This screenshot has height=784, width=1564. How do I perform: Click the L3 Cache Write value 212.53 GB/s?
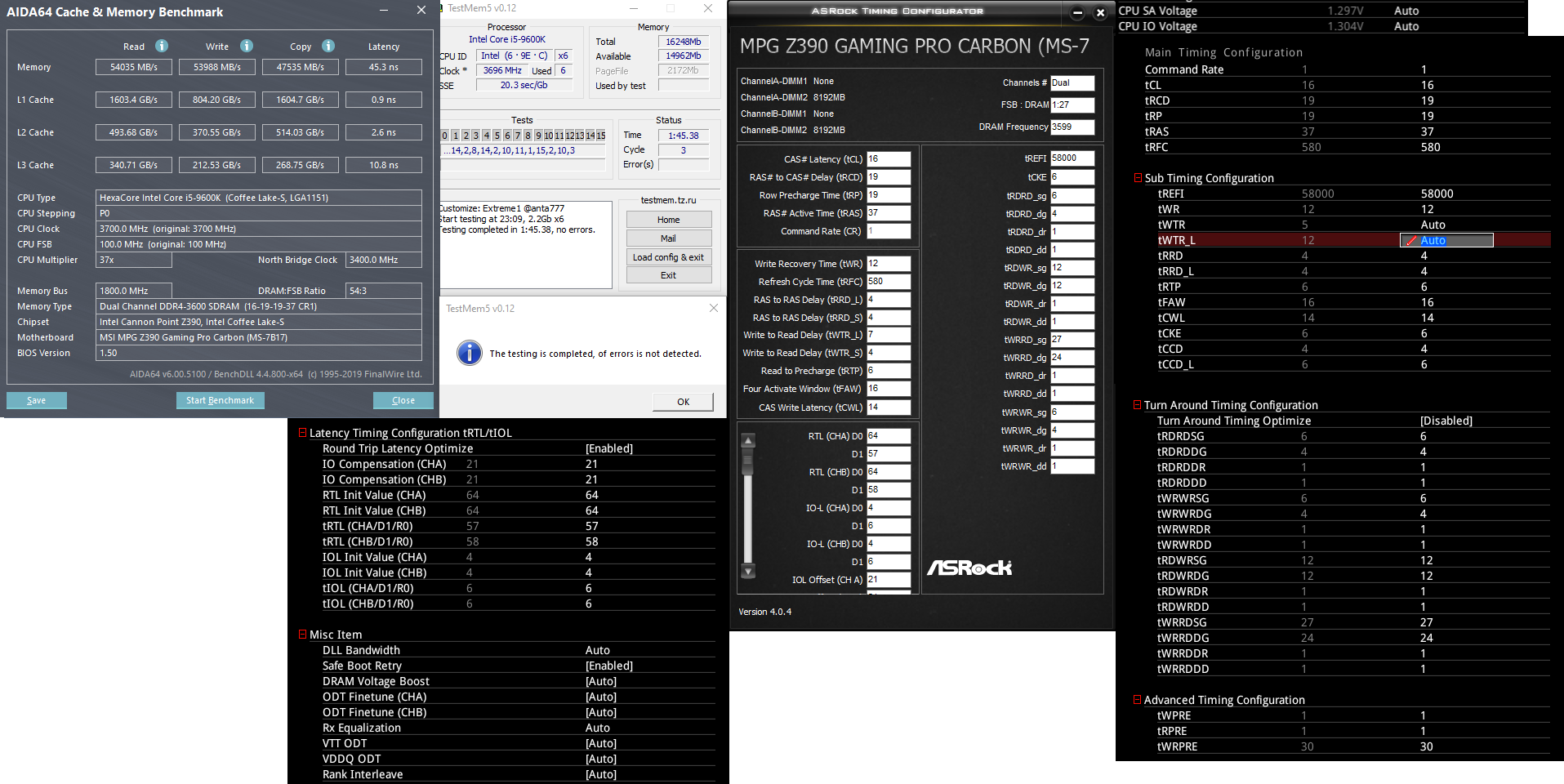point(217,165)
